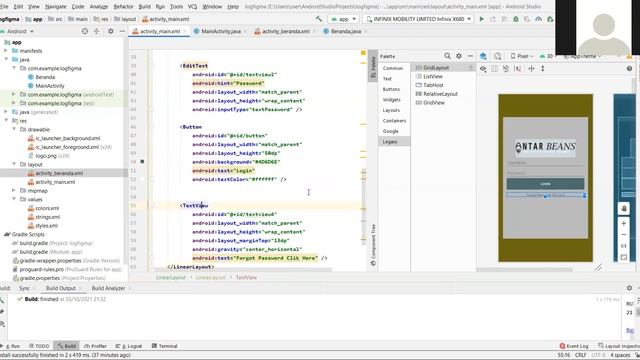Open the Profiler tool window
Screen dimensions: 640x360
pyautogui.click(x=95, y=346)
